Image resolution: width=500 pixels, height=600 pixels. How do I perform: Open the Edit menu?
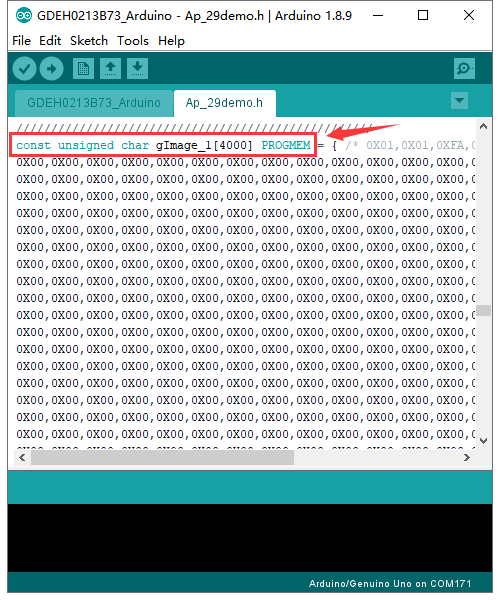(50, 41)
